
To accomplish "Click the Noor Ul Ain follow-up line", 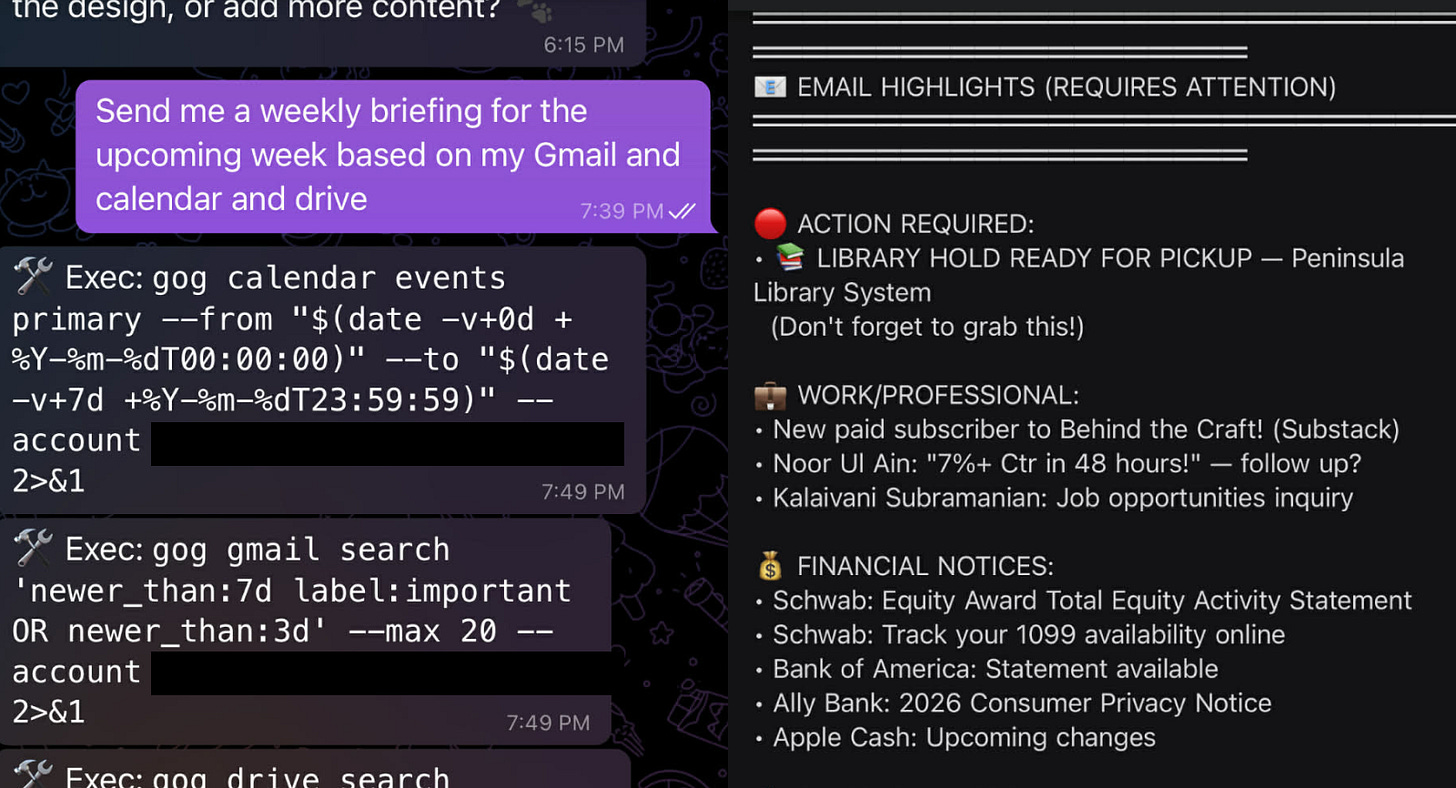I will [1060, 463].
